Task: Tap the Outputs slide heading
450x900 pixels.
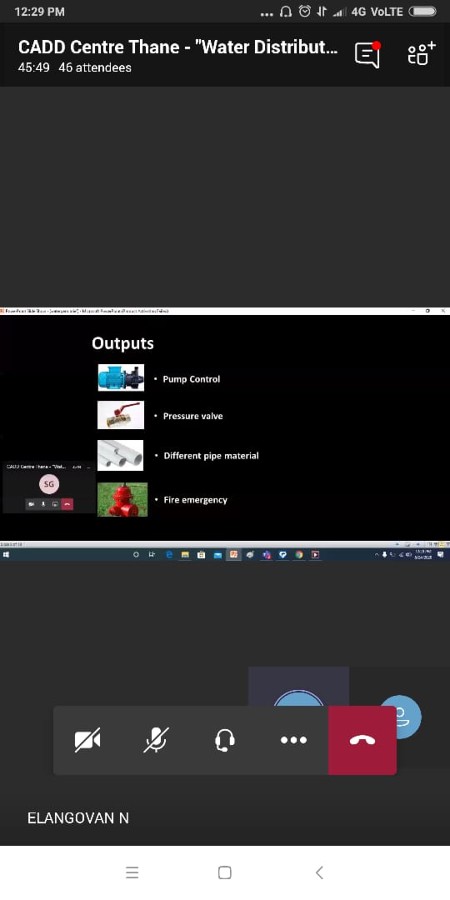Action: pyautogui.click(x=123, y=343)
